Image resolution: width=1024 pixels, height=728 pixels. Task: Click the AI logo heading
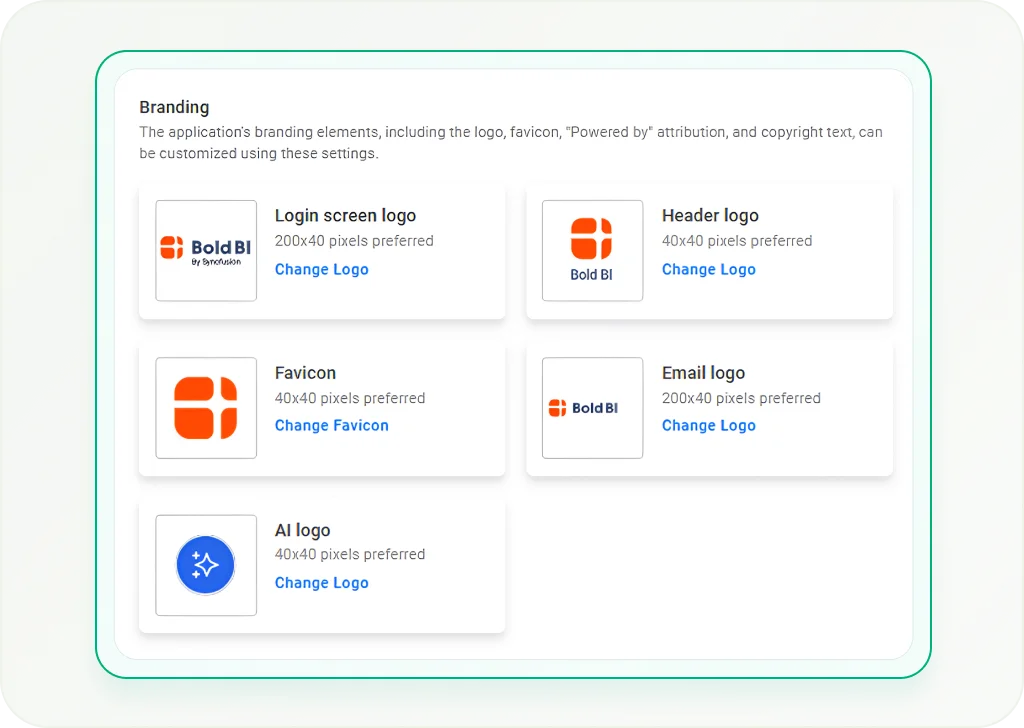click(302, 530)
